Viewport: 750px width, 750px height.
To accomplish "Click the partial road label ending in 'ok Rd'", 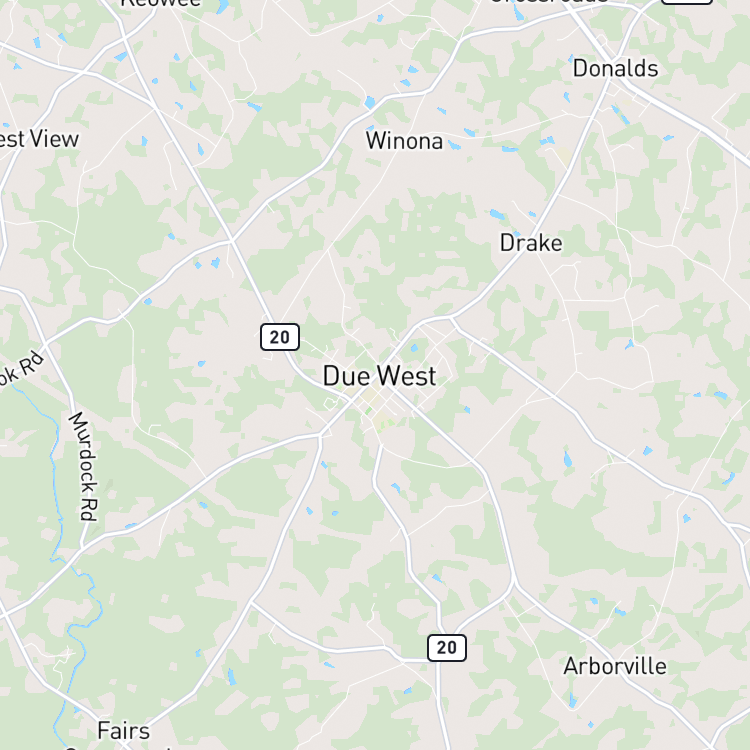I will [x=22, y=368].
